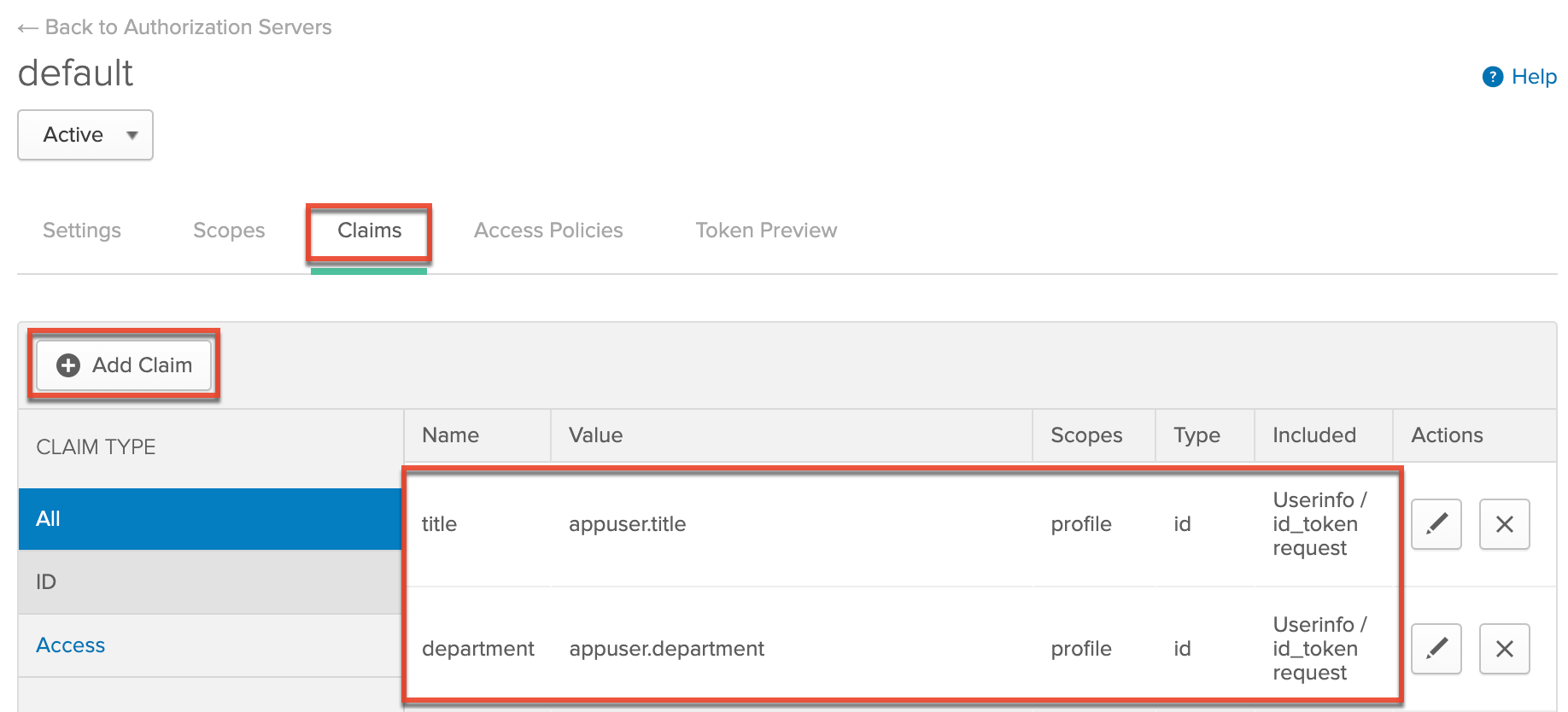Click the blue Help question mark icon
The width and height of the screenshot is (1568, 712).
click(x=1492, y=77)
